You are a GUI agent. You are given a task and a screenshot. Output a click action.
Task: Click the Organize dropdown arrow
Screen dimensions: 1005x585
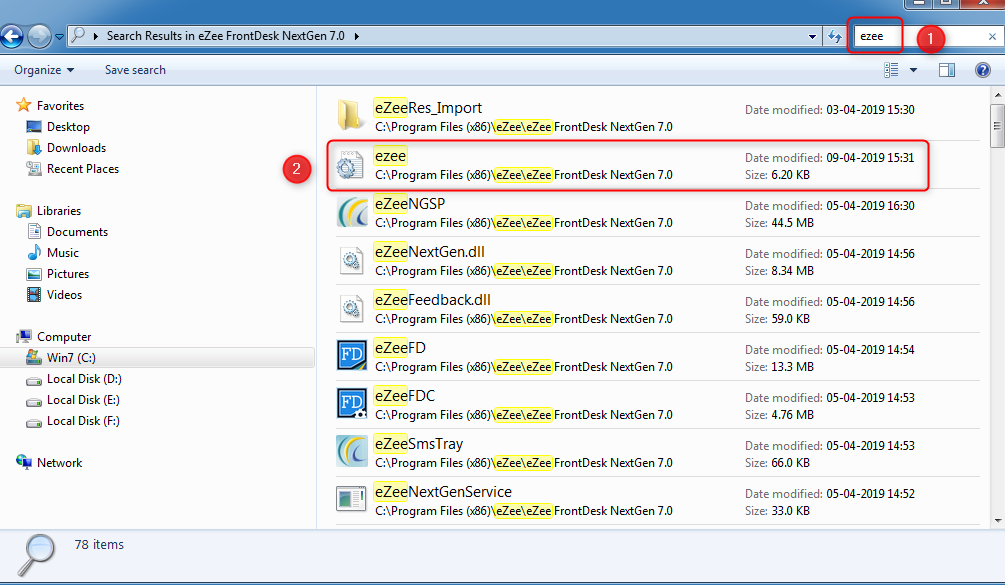71,70
